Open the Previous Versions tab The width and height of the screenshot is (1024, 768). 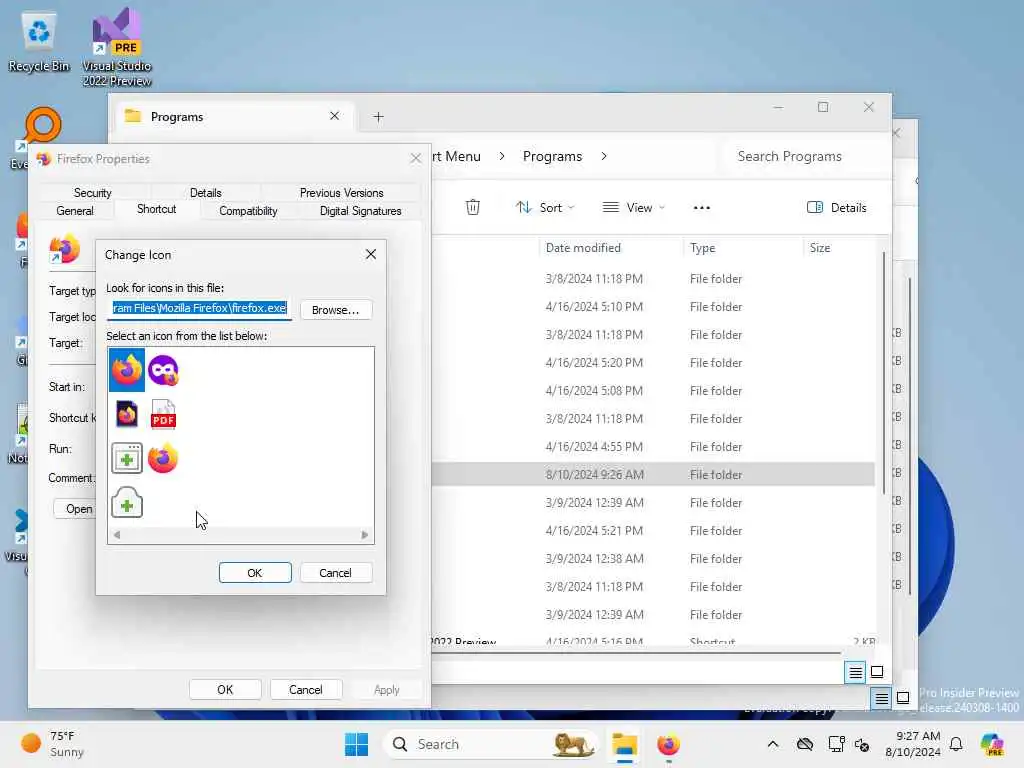click(x=342, y=193)
